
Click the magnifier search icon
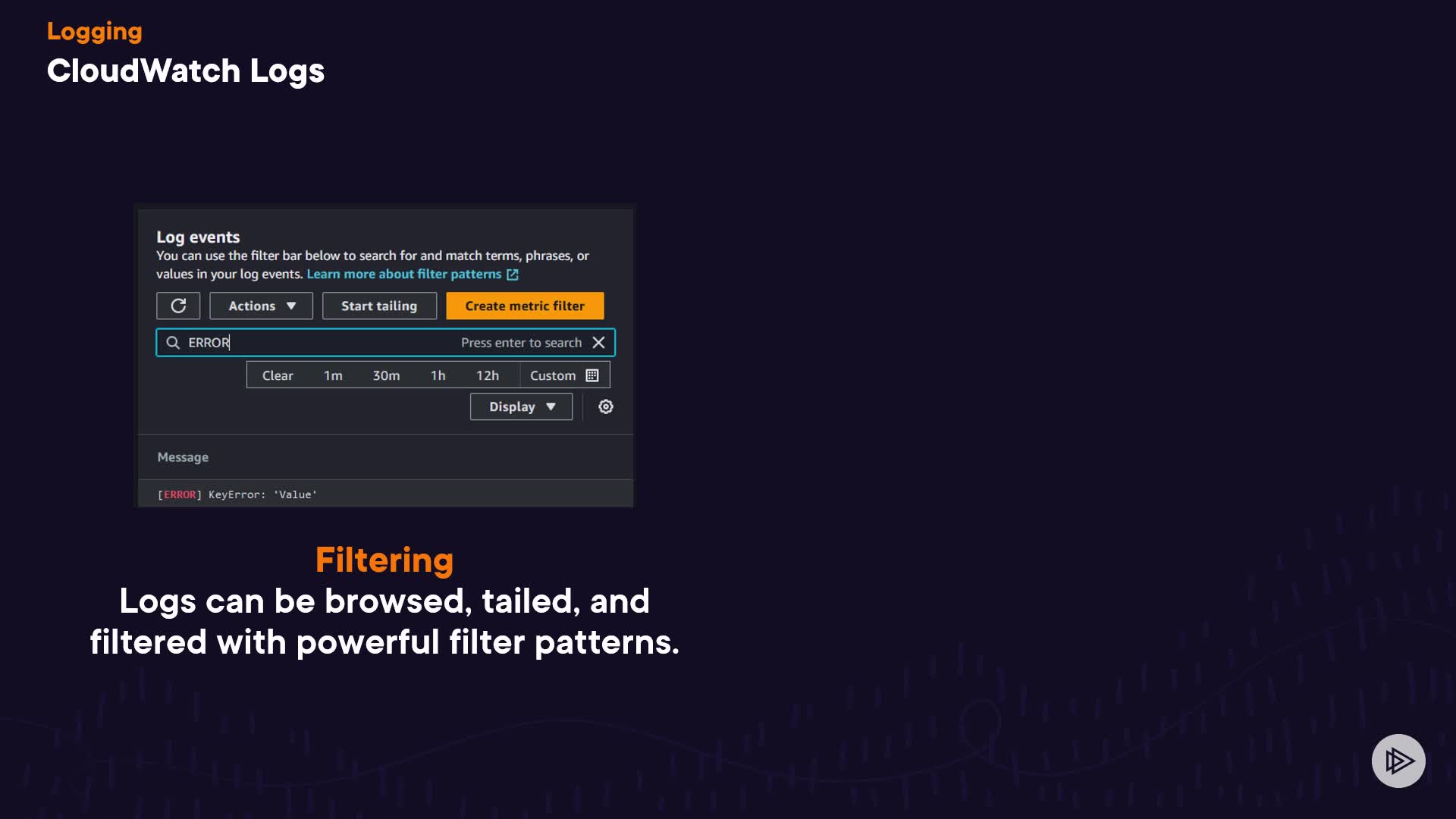click(173, 343)
